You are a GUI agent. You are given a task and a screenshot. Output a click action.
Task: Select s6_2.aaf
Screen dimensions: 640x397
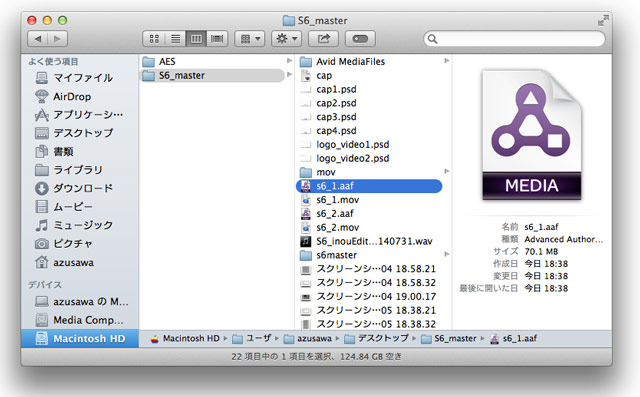(327, 214)
